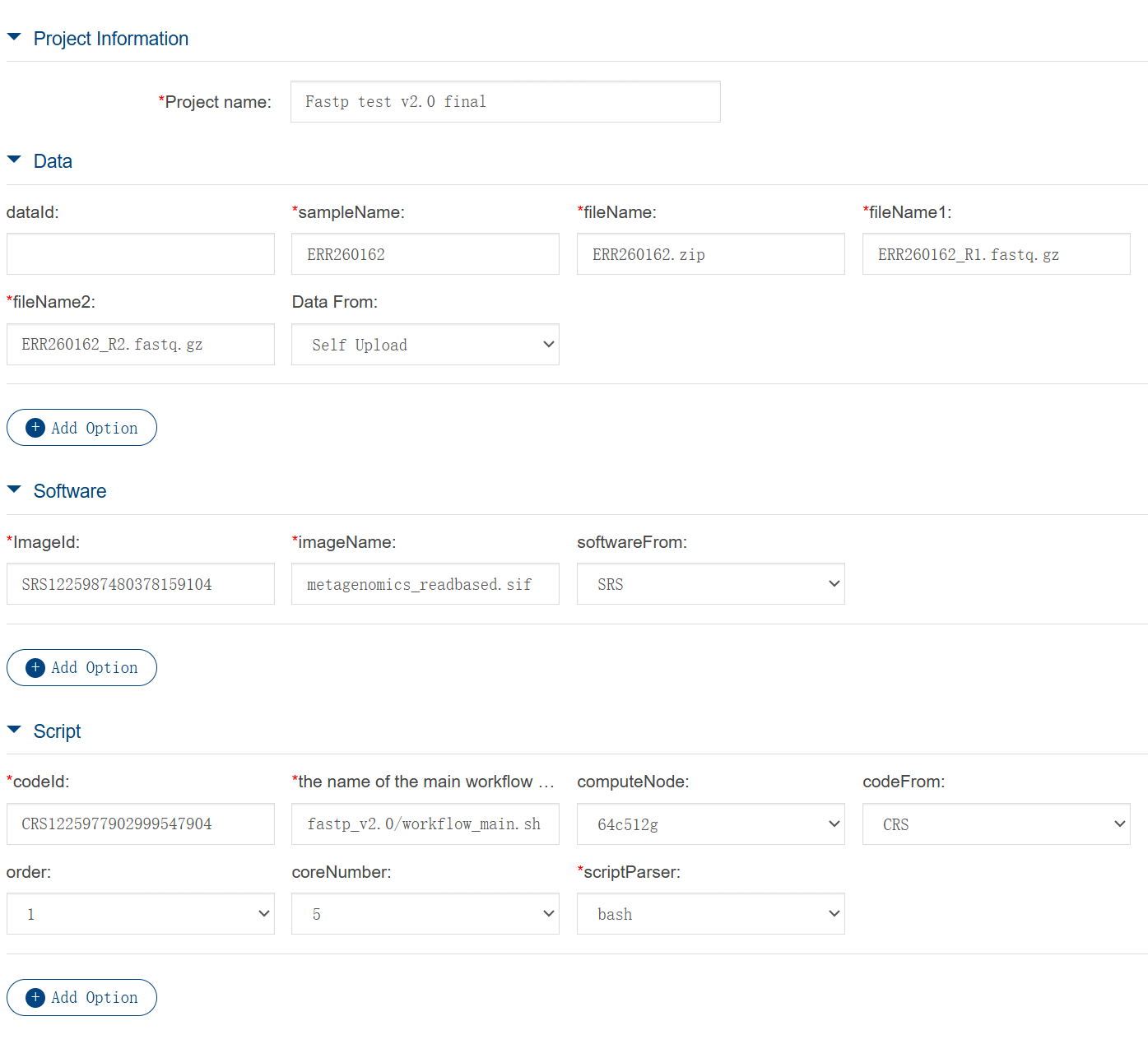Edit fileName field with ERR260162.zip
The height and width of the screenshot is (1044, 1148).
point(711,254)
